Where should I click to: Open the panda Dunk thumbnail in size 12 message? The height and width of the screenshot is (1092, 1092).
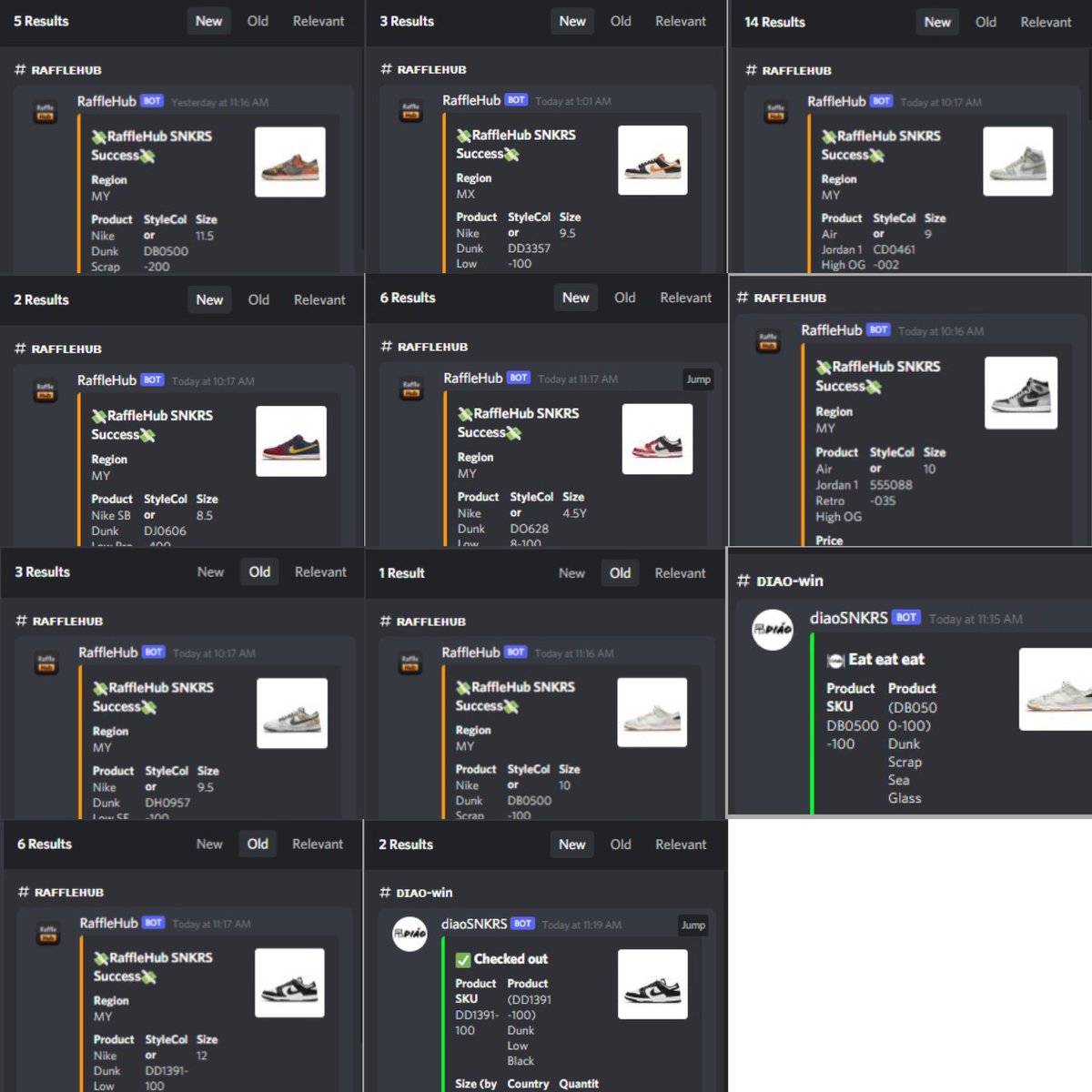click(289, 983)
